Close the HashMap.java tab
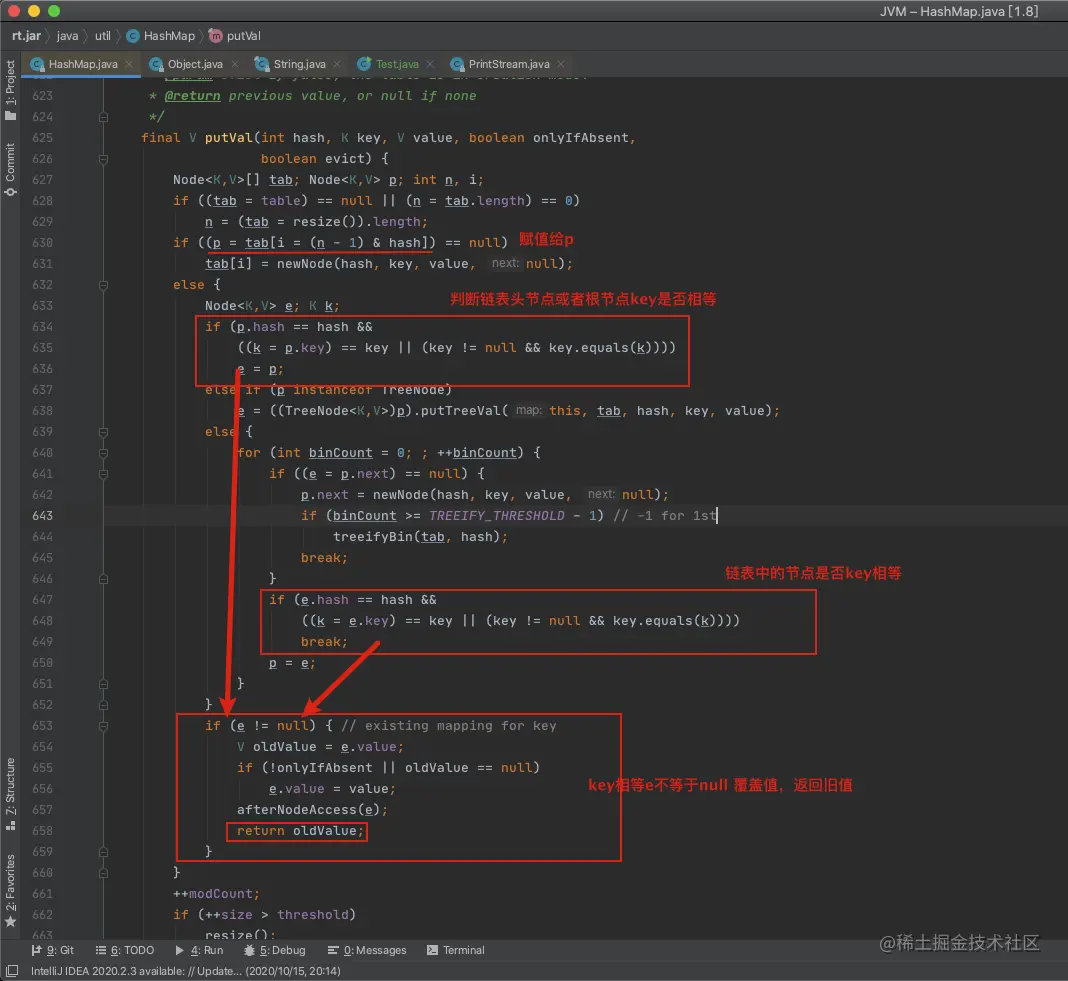 [129, 64]
